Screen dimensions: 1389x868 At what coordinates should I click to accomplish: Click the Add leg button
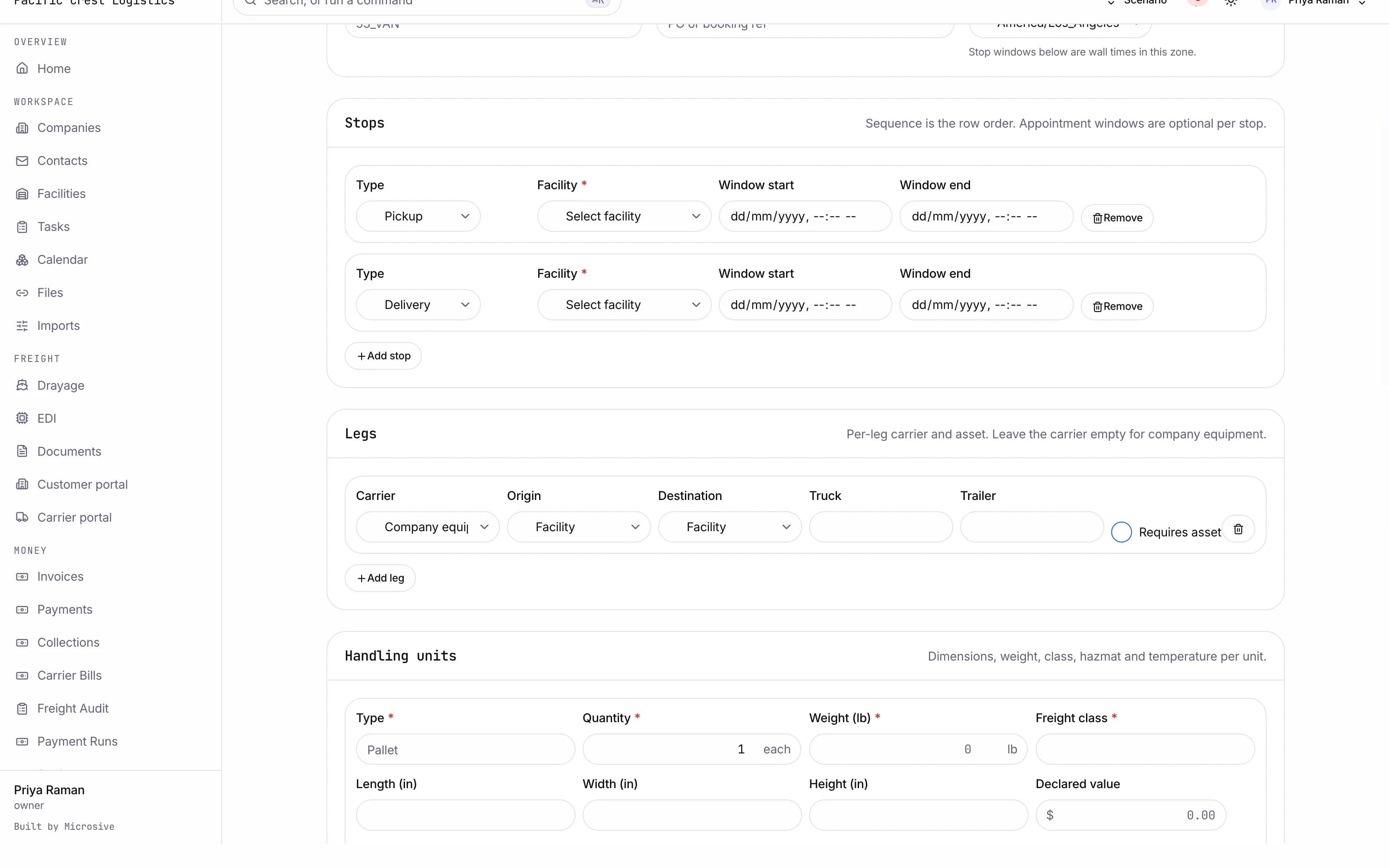click(380, 578)
